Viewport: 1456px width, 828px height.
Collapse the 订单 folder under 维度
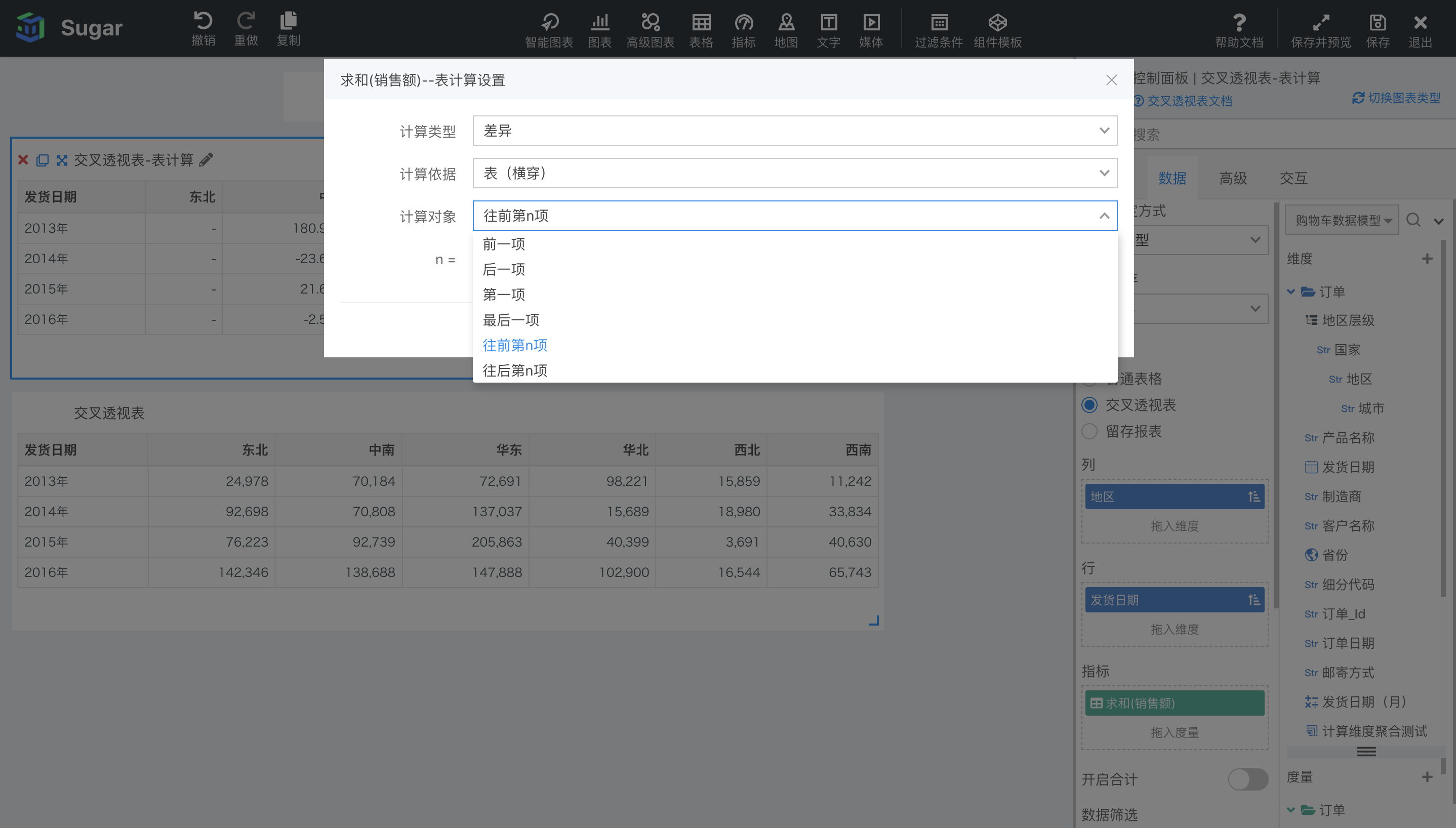click(1290, 292)
